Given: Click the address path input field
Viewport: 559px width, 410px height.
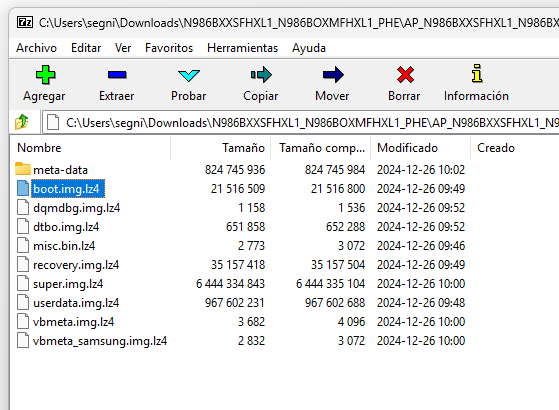Looking at the screenshot, I should pyautogui.click(x=301, y=123).
